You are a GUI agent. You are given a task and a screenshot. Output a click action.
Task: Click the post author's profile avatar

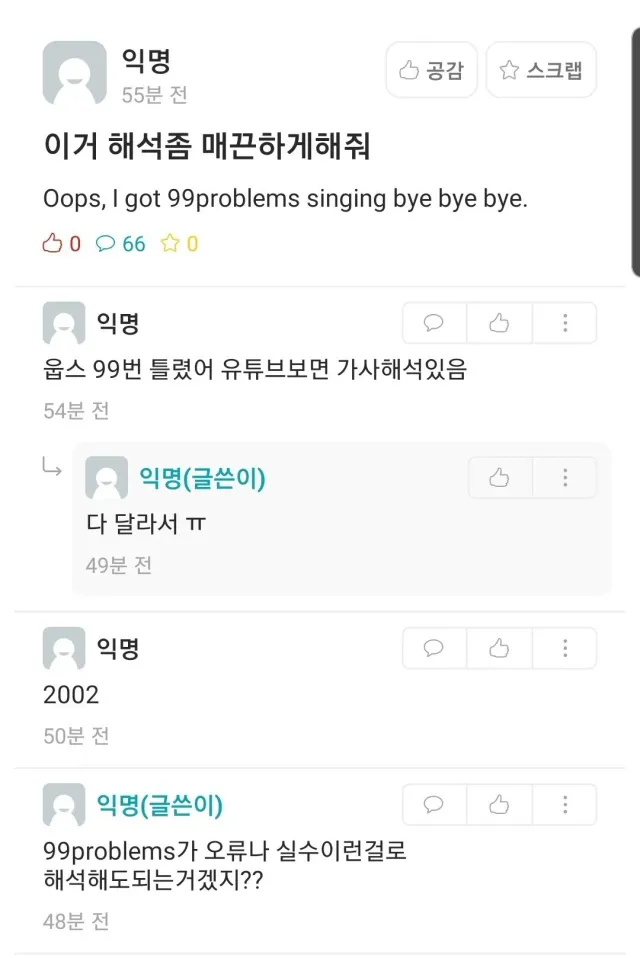75,74
